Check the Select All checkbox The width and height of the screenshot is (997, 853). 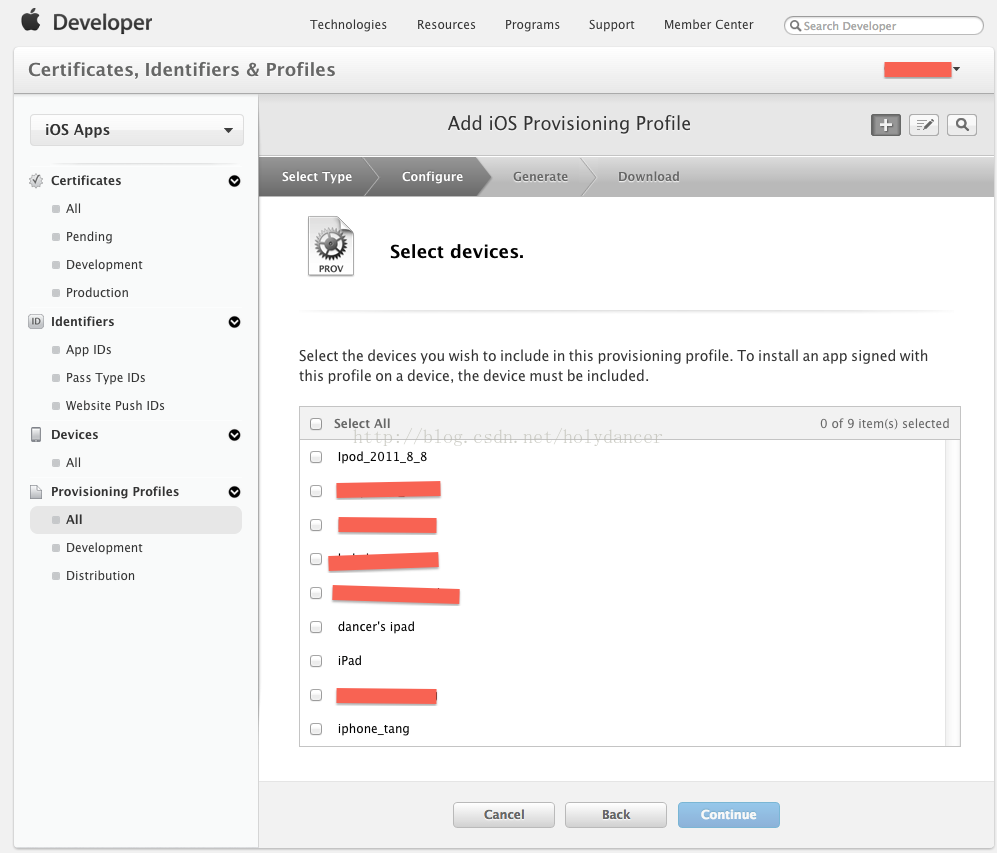click(x=316, y=424)
